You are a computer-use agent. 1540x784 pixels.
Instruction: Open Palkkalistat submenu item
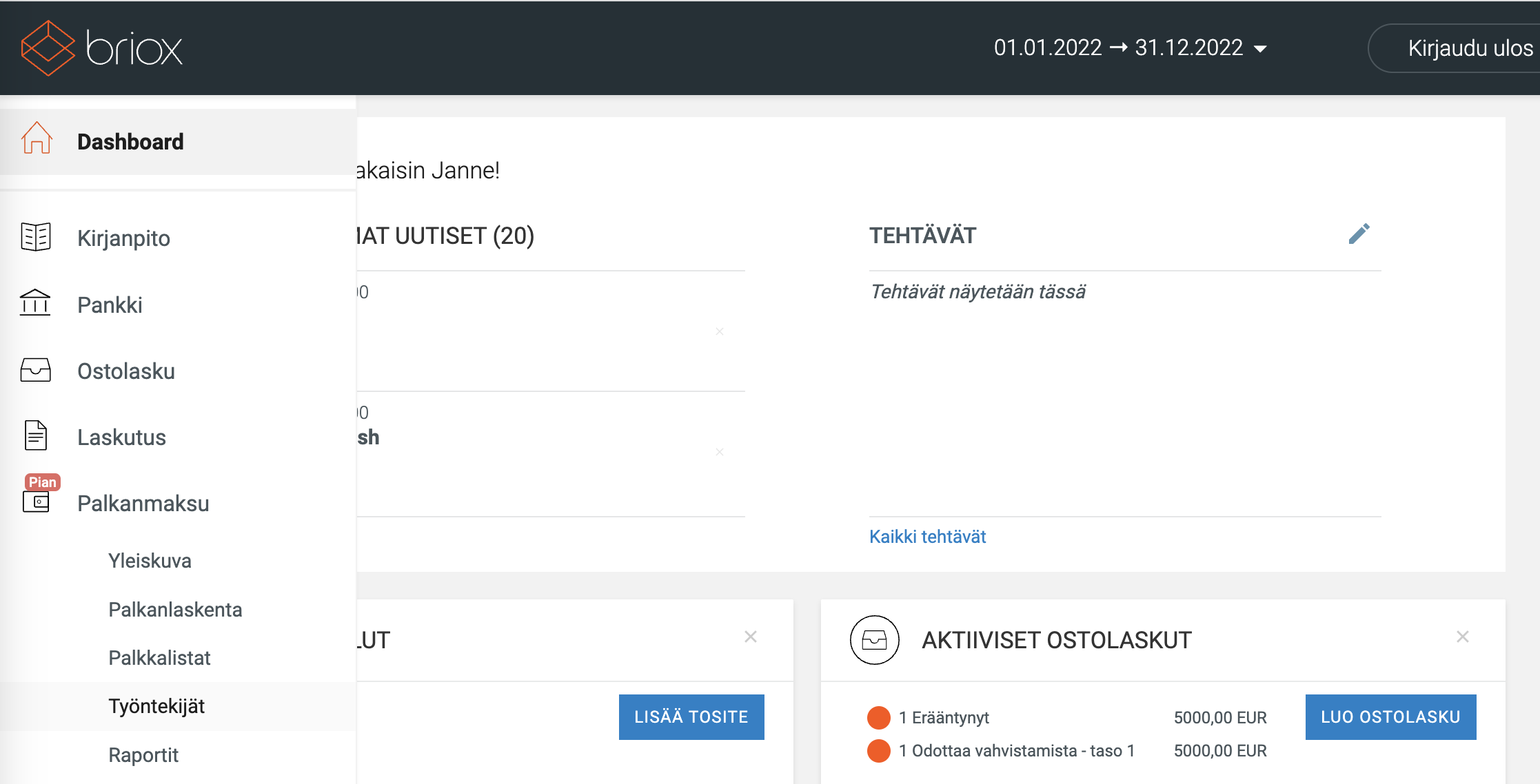coord(159,658)
